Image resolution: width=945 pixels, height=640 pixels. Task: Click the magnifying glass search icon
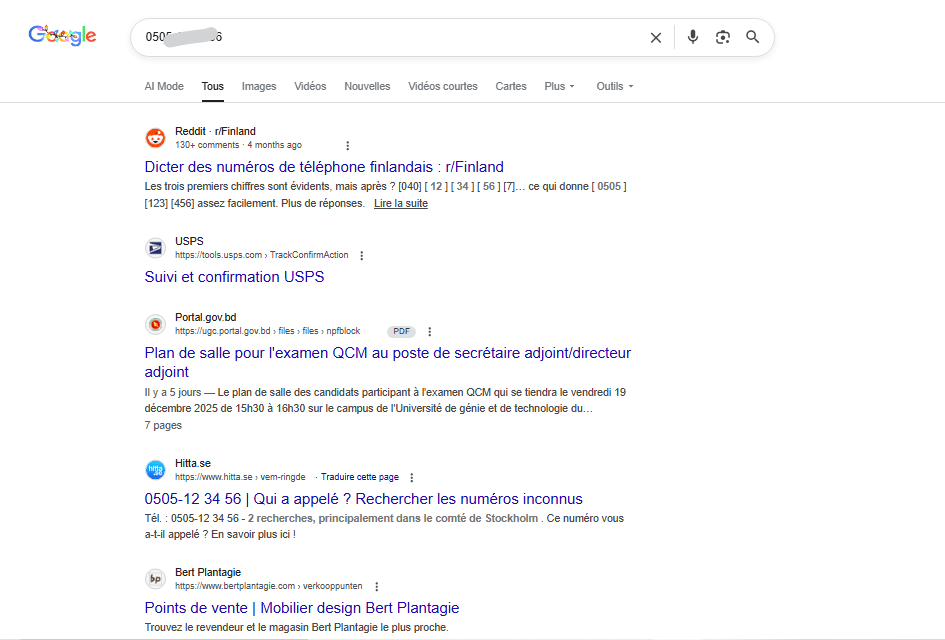(x=753, y=37)
